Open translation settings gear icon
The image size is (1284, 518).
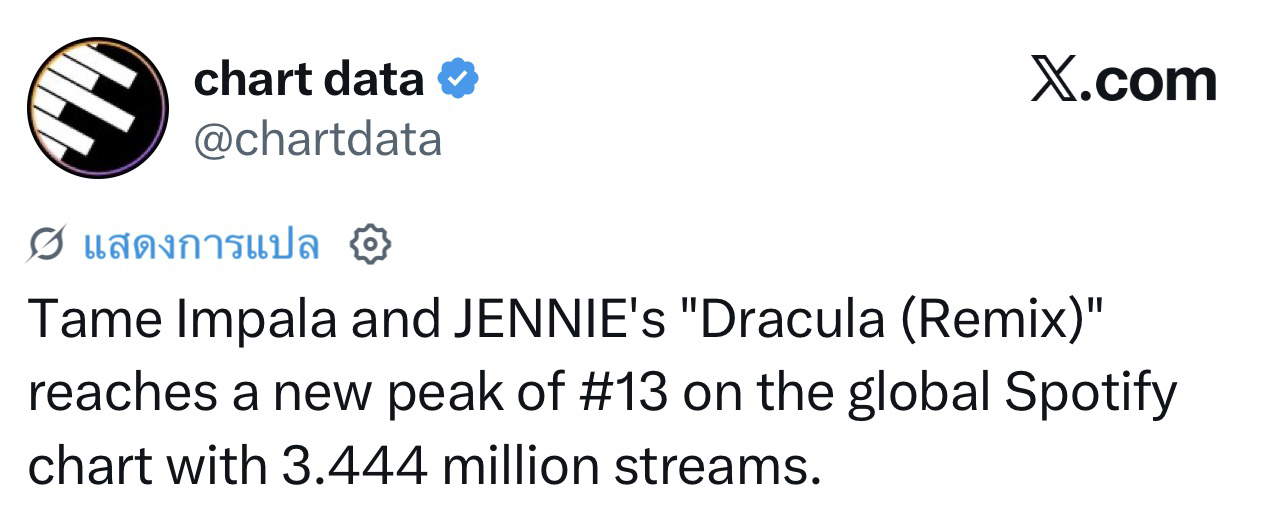pyautogui.click(x=370, y=244)
